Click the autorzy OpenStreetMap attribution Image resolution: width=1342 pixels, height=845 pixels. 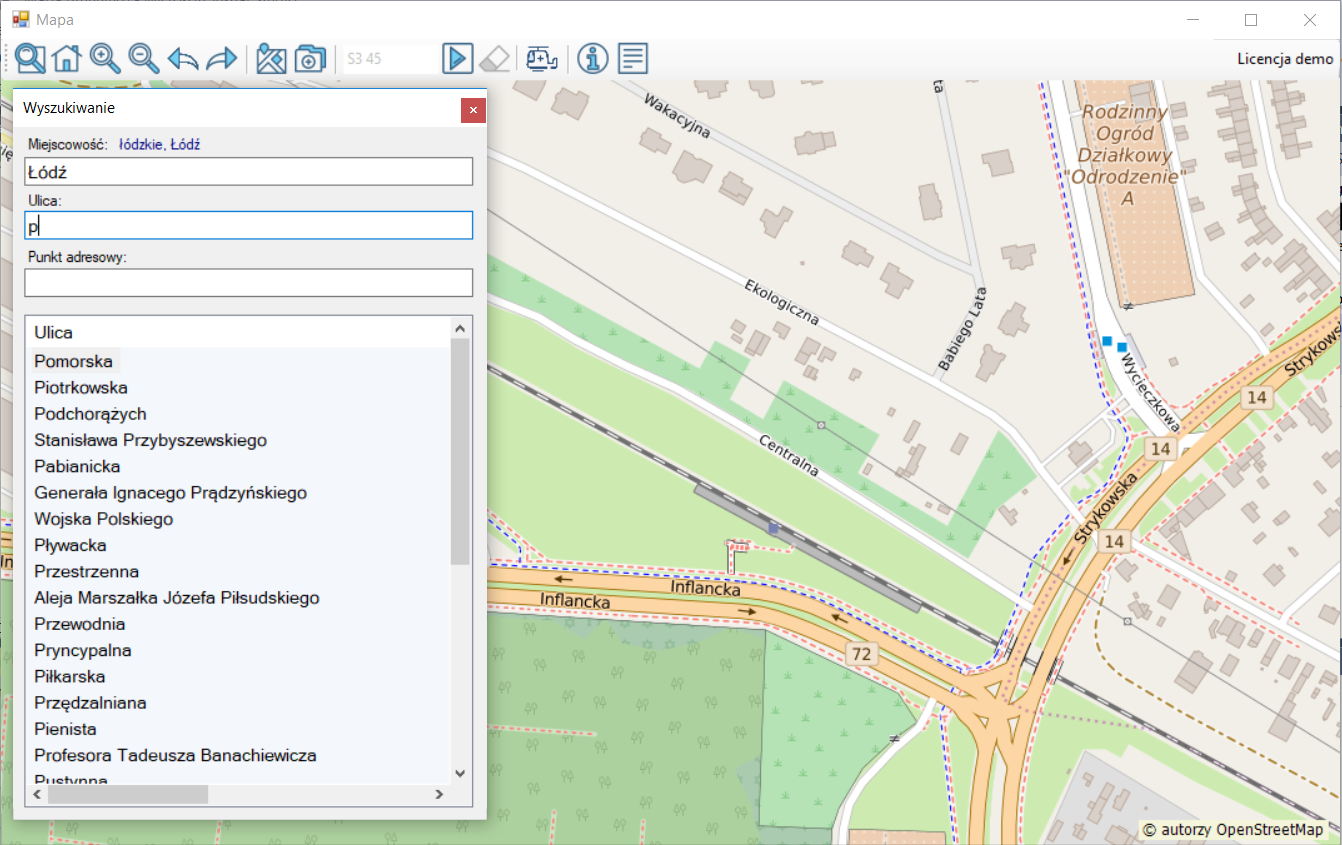pos(1234,830)
